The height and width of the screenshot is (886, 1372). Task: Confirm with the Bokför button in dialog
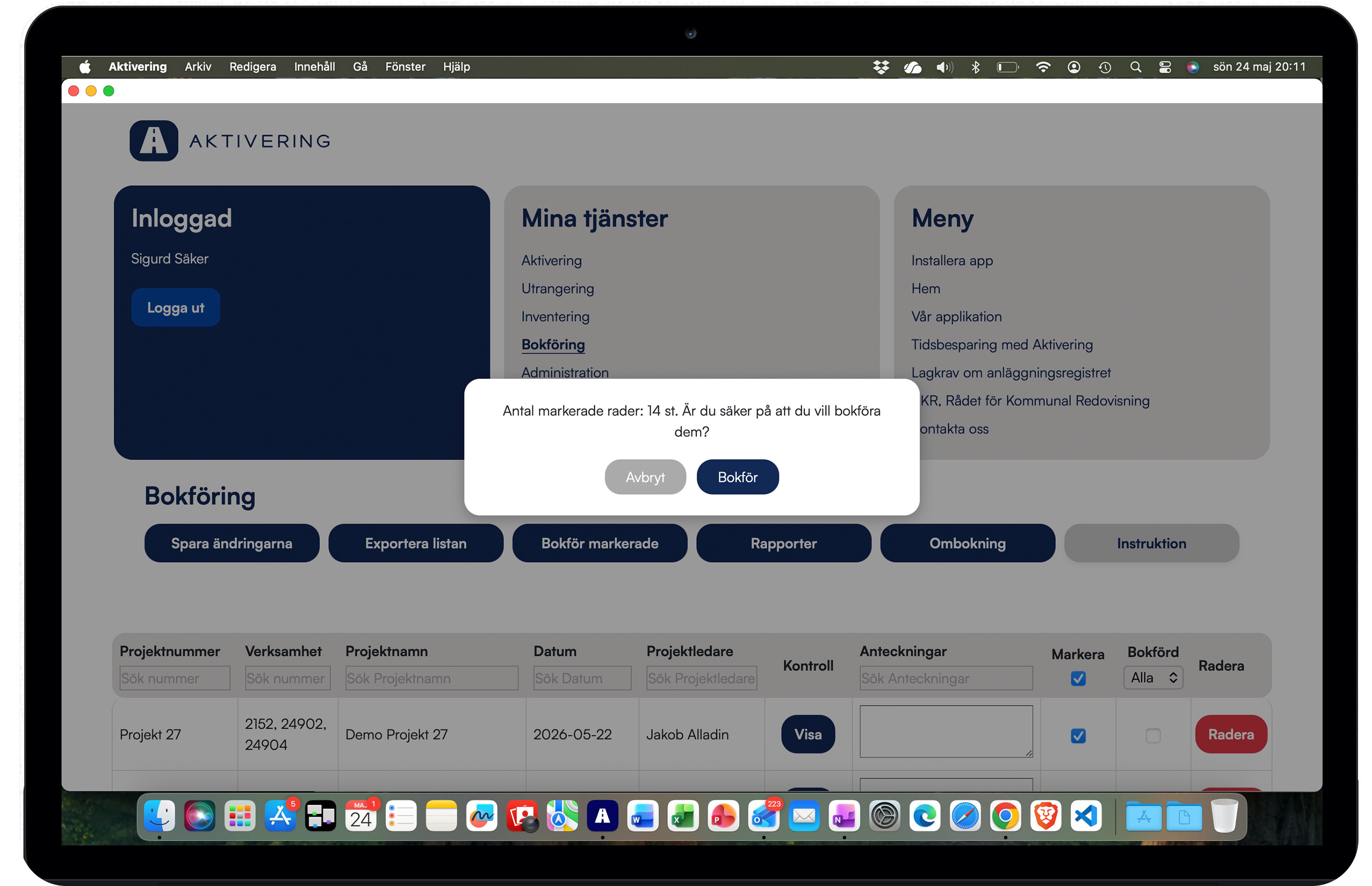[737, 477]
